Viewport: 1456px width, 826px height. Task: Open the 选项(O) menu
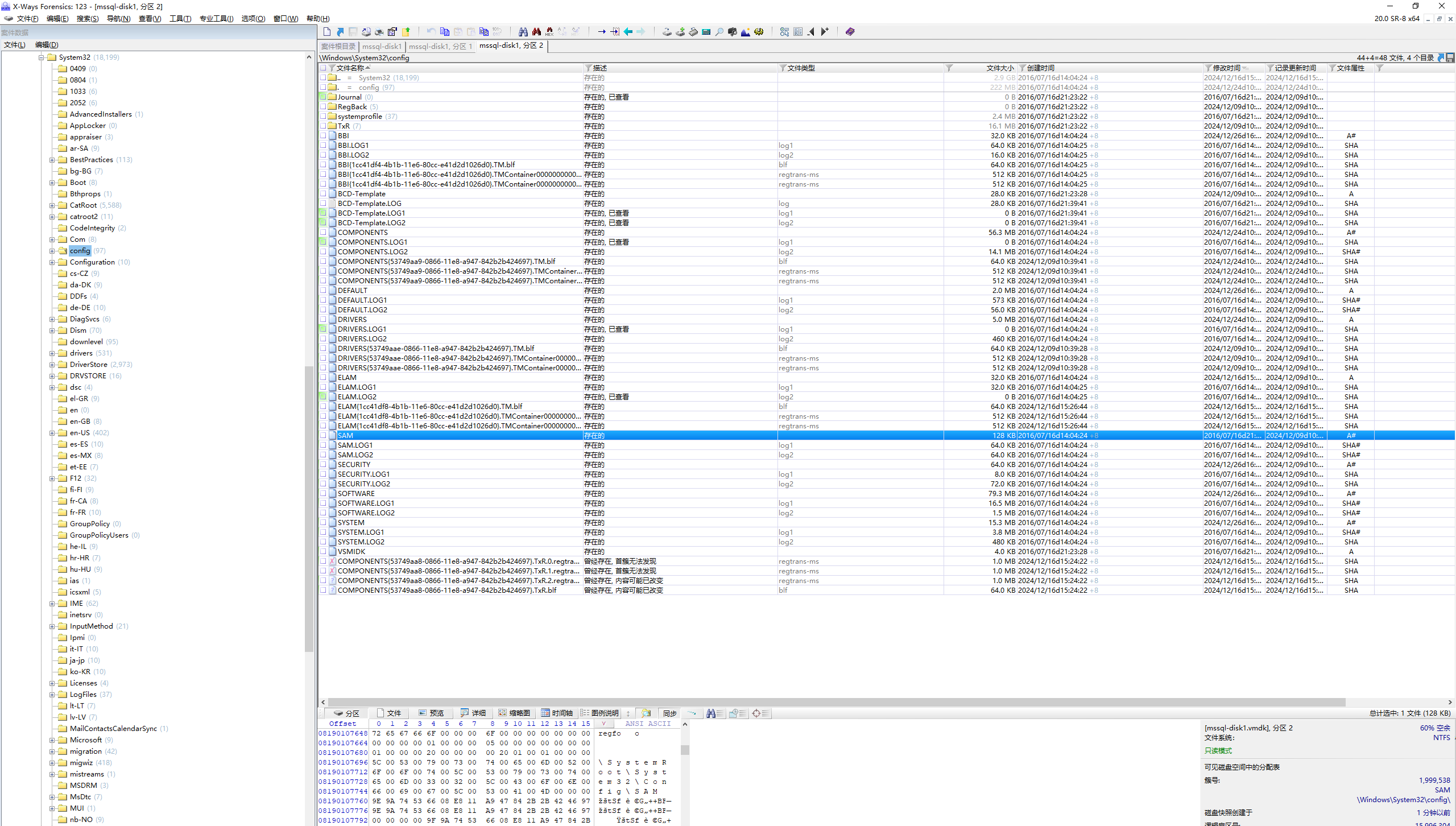point(253,19)
